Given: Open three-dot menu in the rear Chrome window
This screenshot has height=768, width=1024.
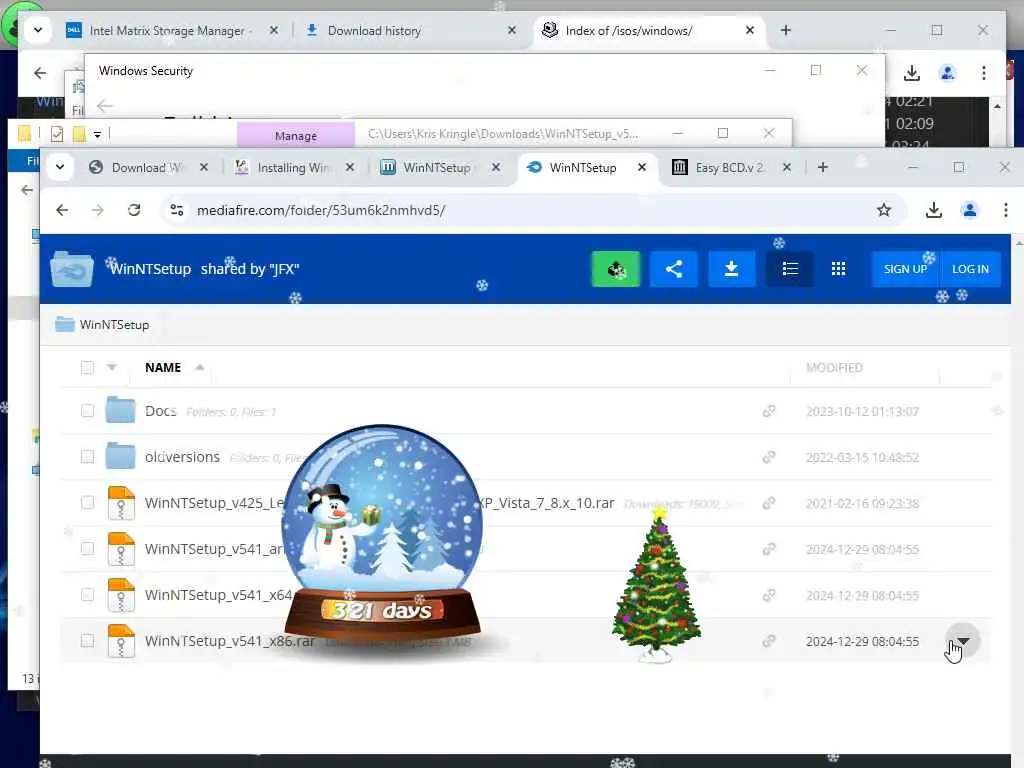Looking at the screenshot, I should [x=984, y=73].
